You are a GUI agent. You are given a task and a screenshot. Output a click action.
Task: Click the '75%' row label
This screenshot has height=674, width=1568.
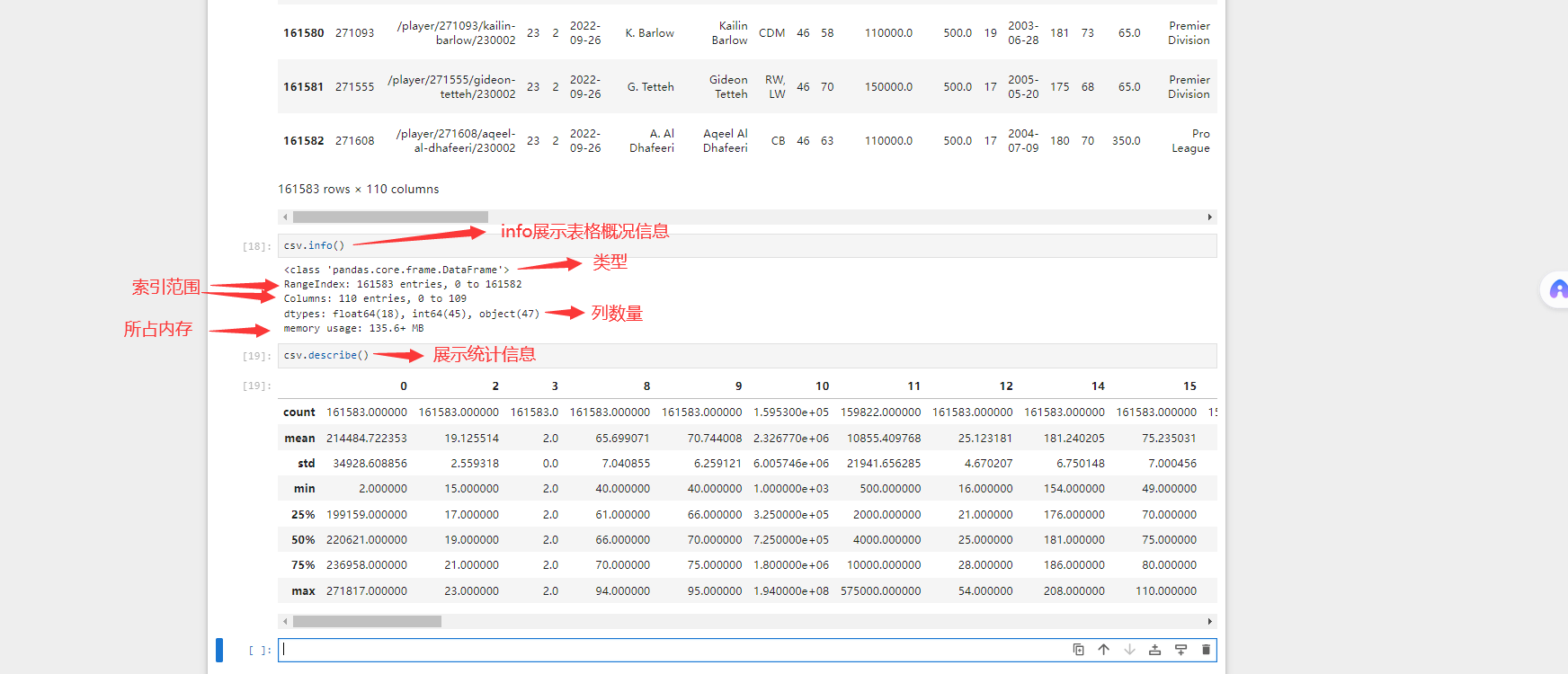[x=303, y=565]
